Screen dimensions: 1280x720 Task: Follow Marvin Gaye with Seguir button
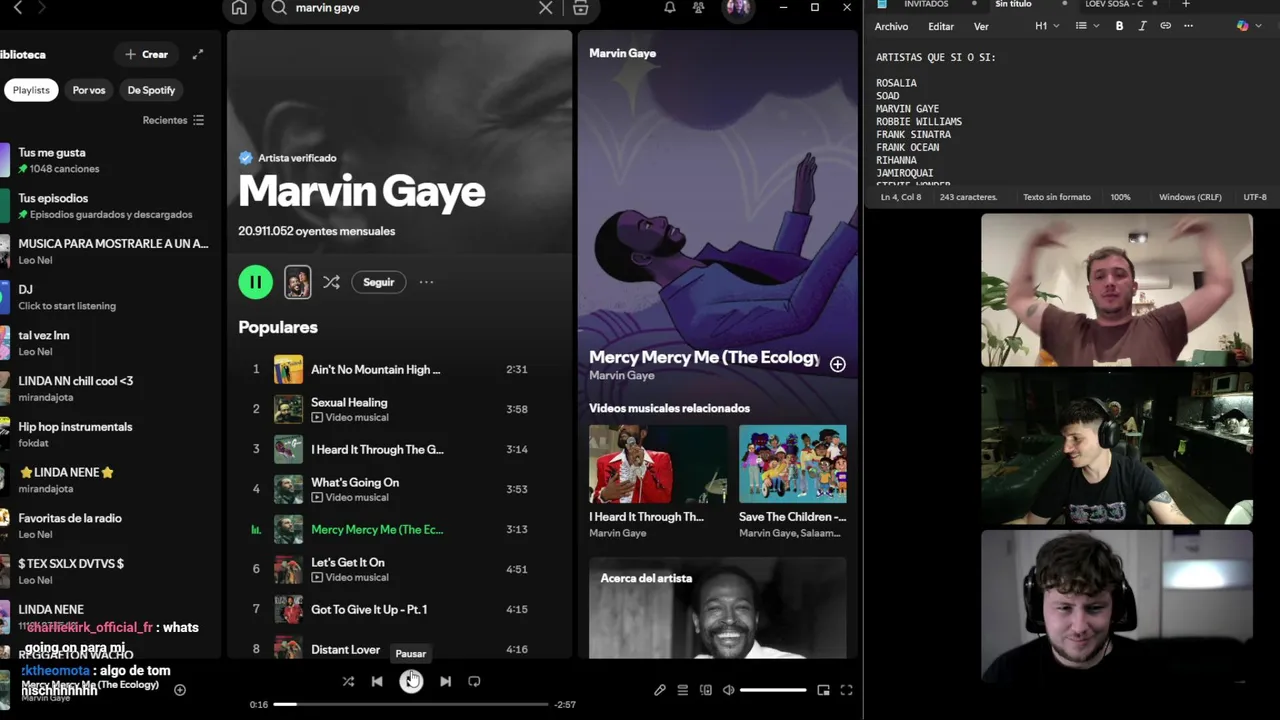click(378, 282)
